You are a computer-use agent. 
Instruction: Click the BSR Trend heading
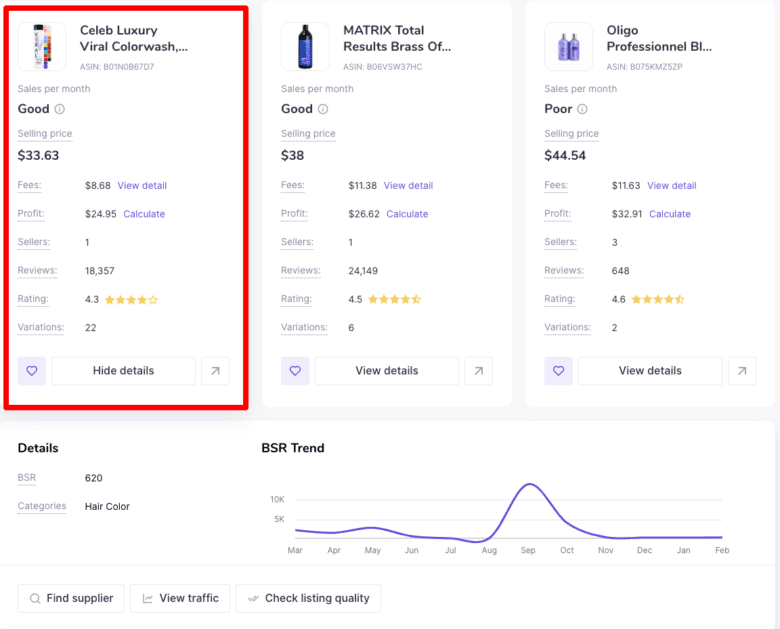tap(292, 448)
